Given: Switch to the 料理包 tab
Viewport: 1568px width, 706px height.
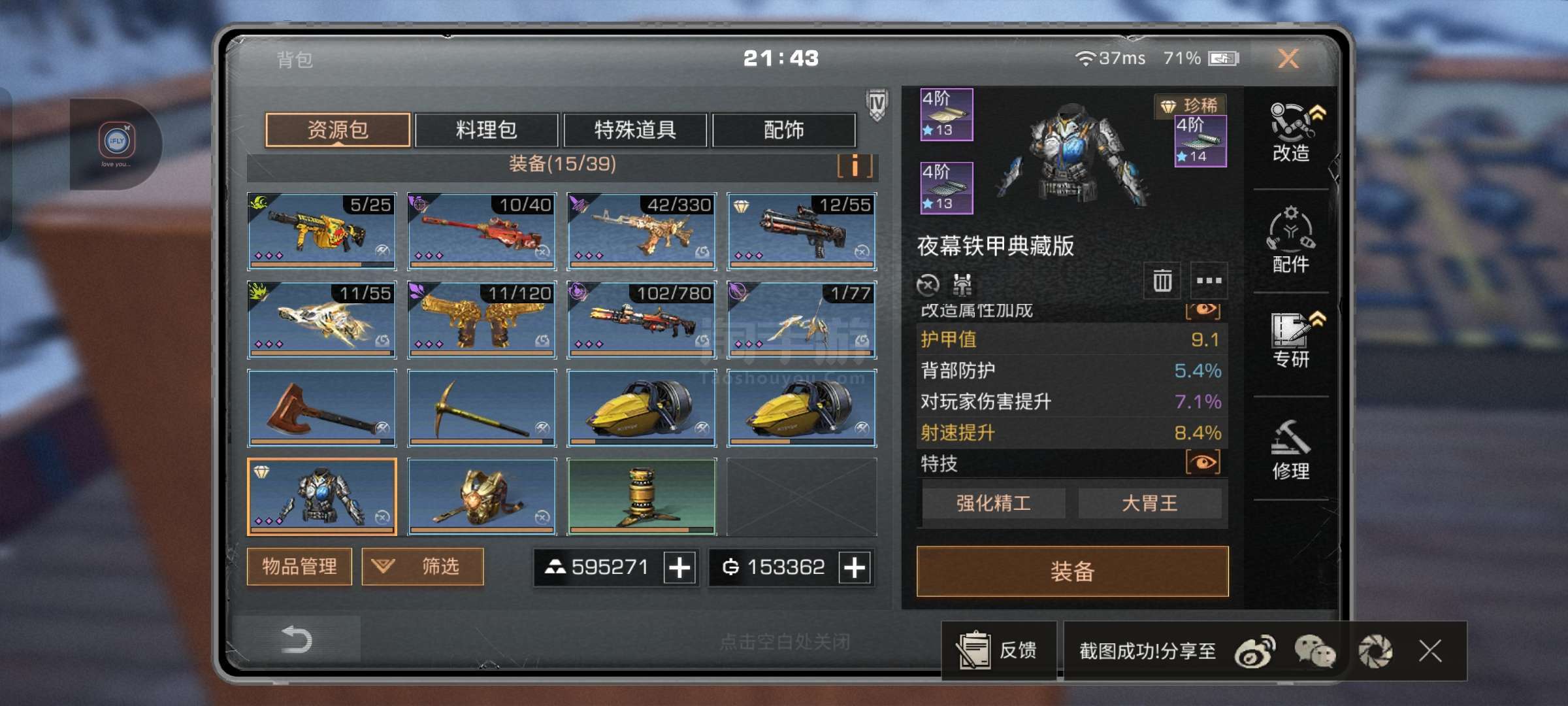Looking at the screenshot, I should point(486,130).
